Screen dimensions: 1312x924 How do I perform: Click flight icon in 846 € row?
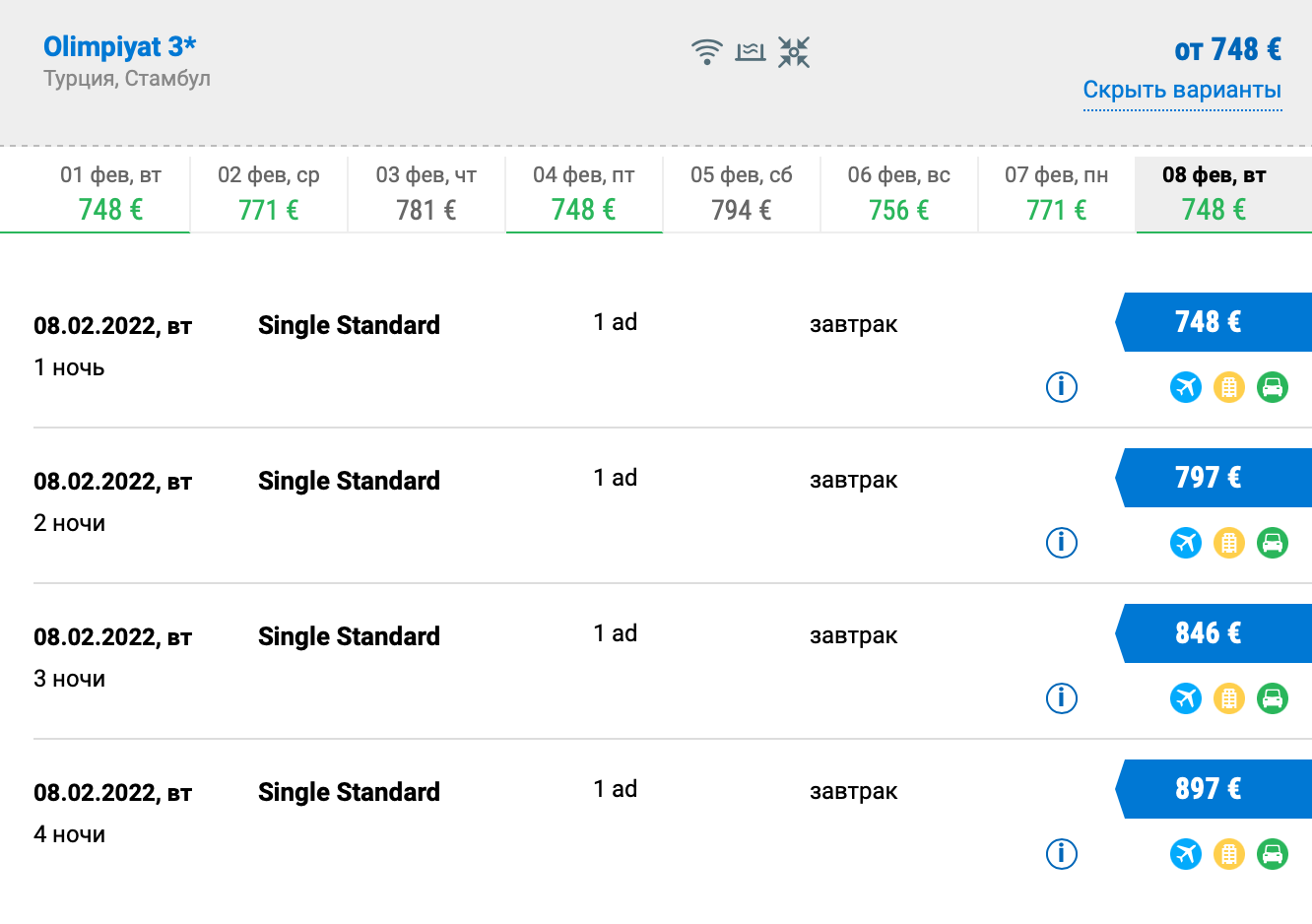click(x=1186, y=698)
